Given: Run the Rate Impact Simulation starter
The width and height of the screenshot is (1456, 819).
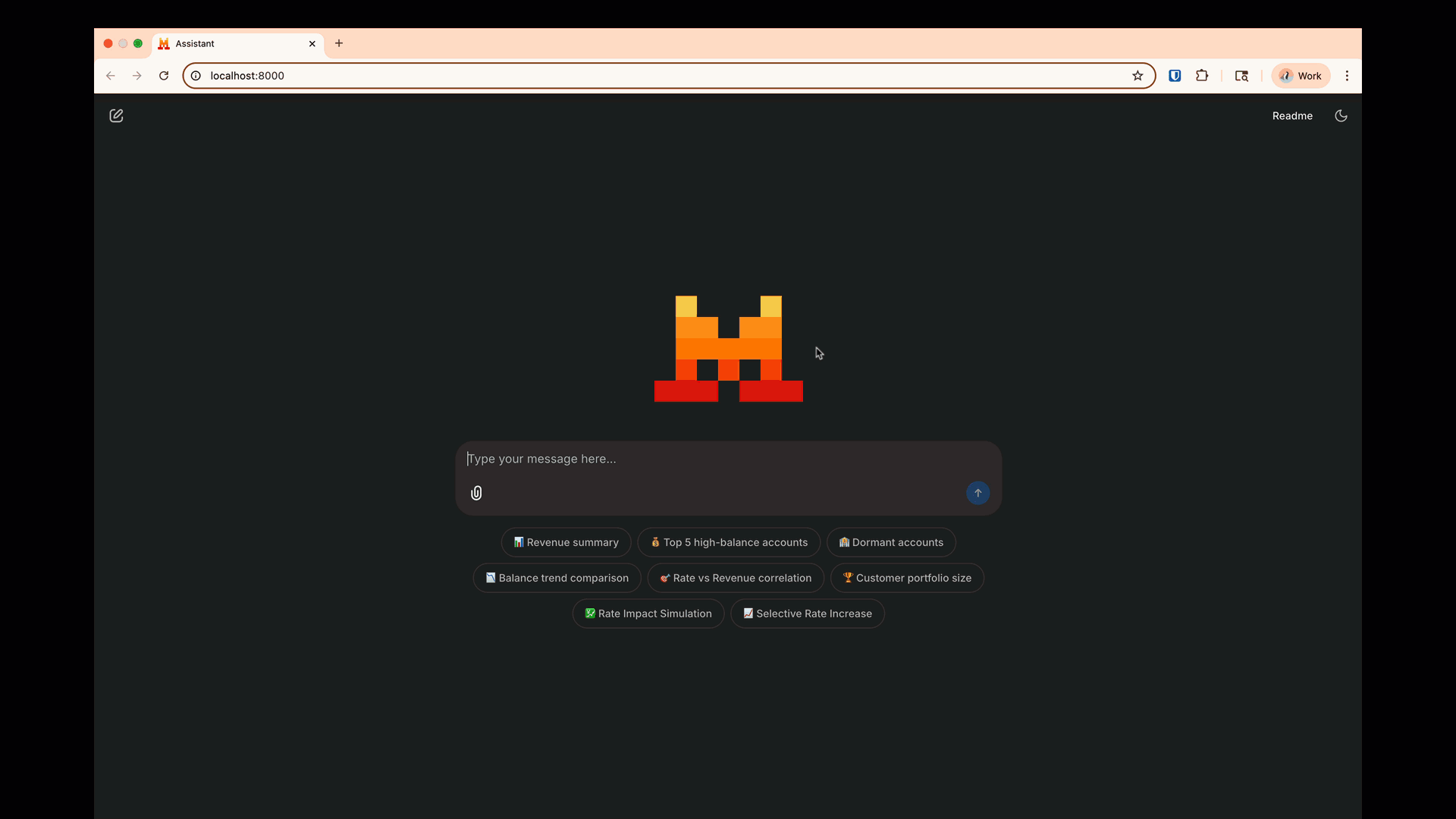Looking at the screenshot, I should click(648, 614).
